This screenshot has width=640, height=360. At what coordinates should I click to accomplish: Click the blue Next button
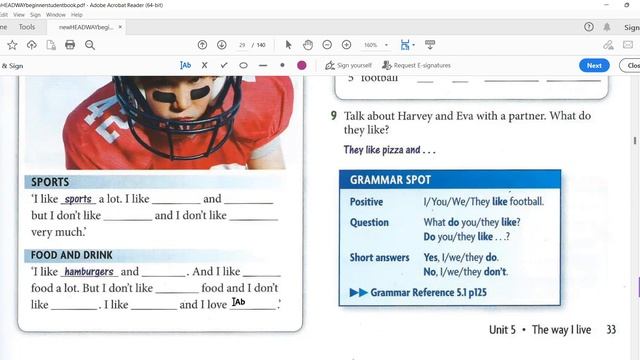(594, 65)
